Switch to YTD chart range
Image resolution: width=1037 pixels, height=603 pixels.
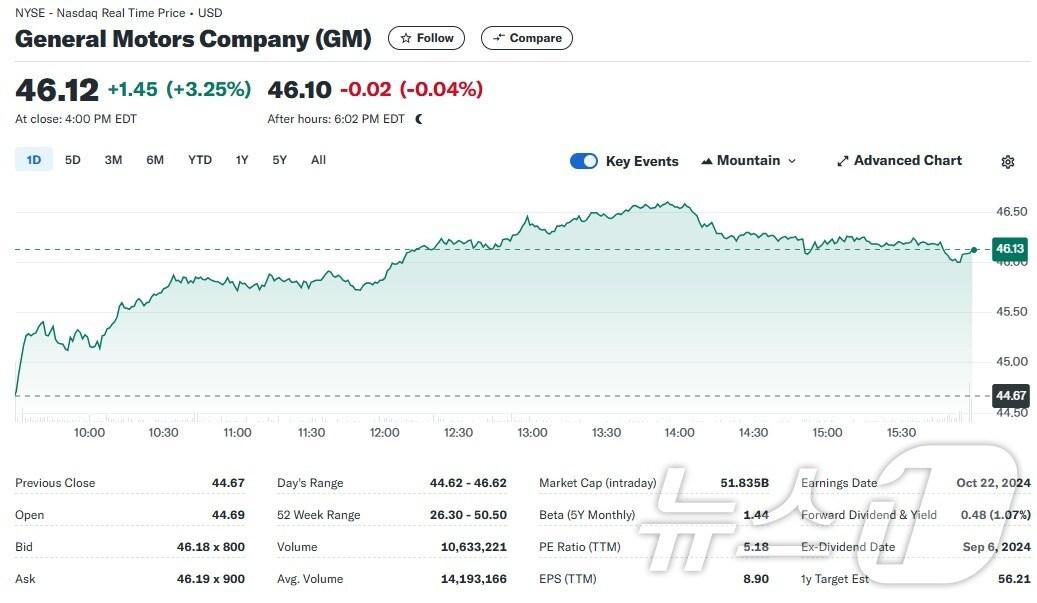pos(200,160)
